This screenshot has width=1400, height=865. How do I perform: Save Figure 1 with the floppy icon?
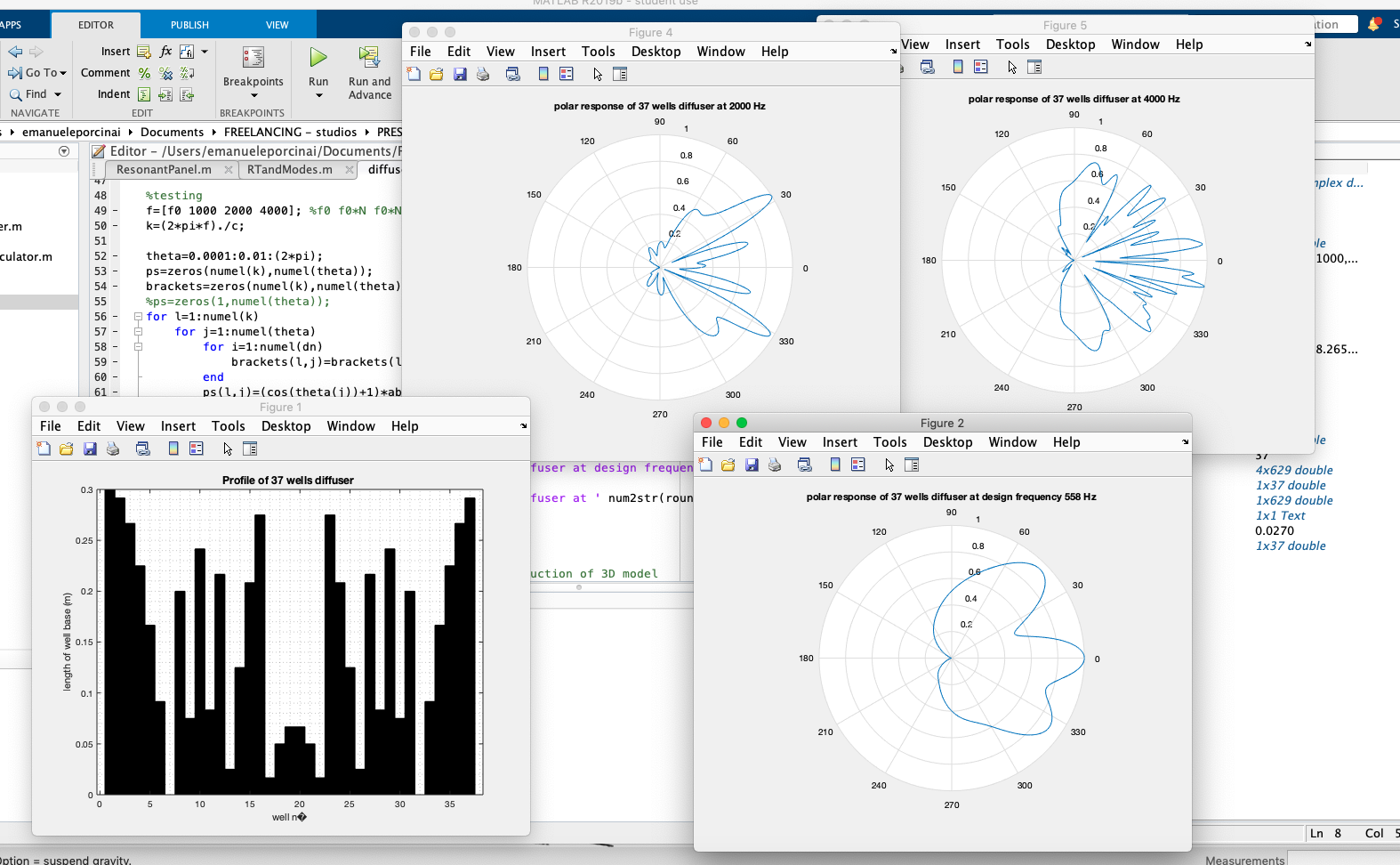(x=90, y=449)
